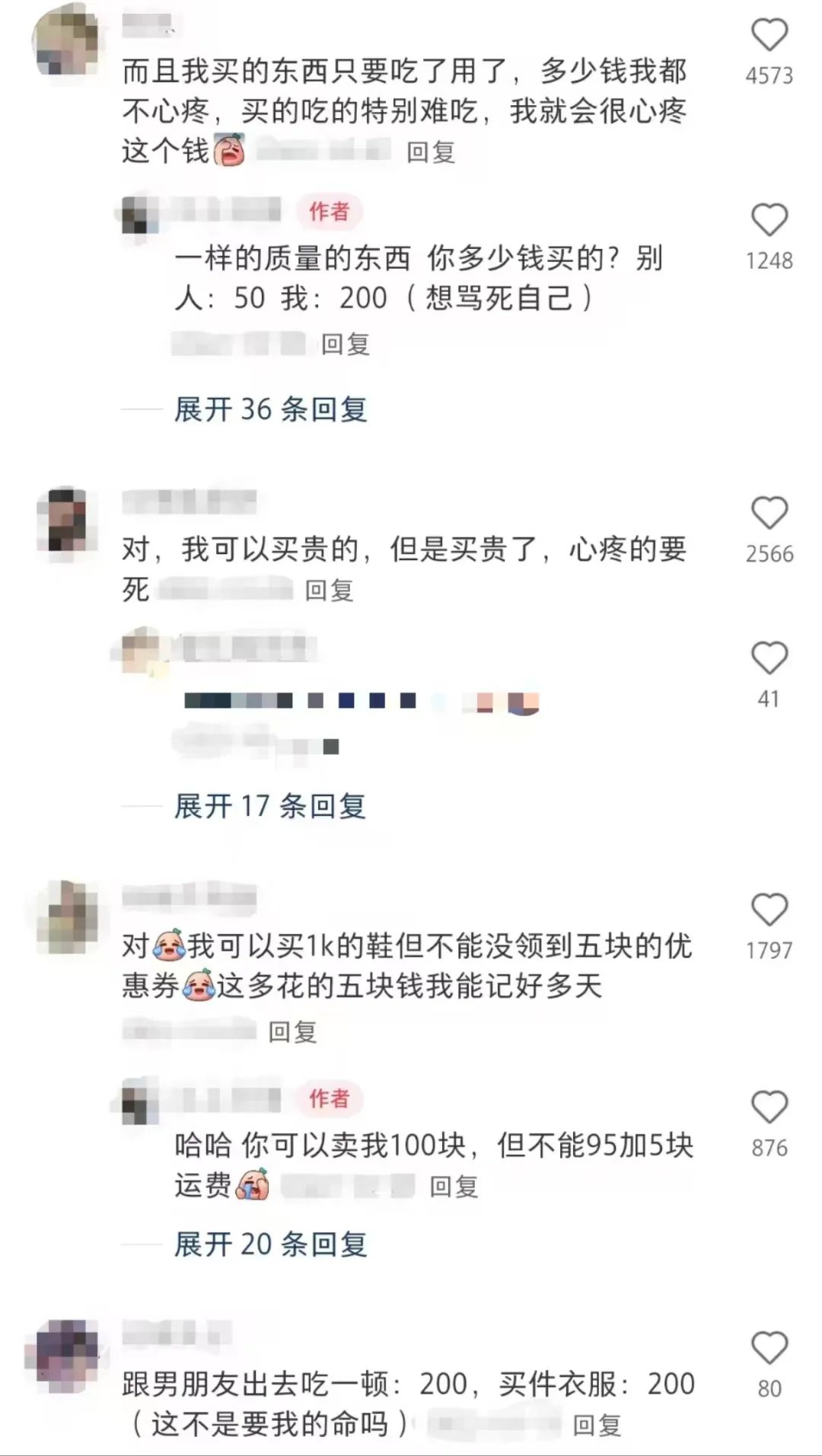This screenshot has height=1456, width=822.
Task: Reply to the 五块的优惠券 comment
Action: coord(293,1031)
